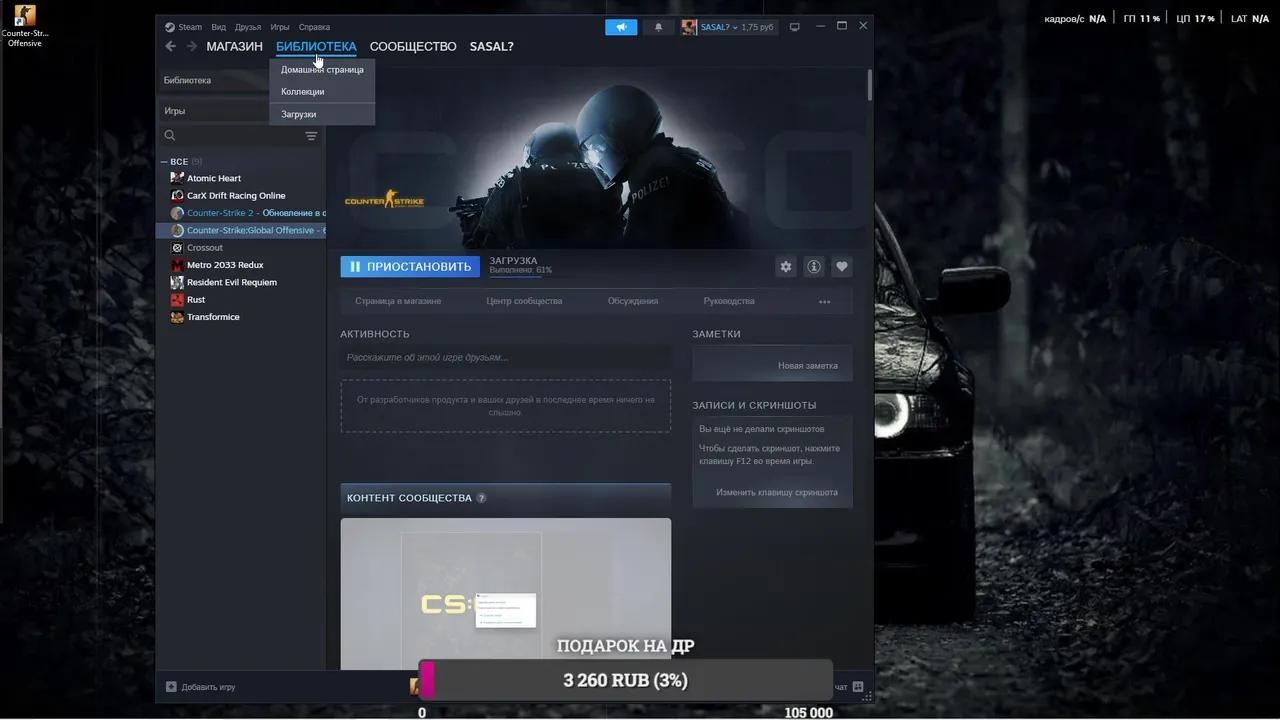Image resolution: width=1280 pixels, height=720 pixels.
Task: Expand the more links ellipsis
Action: (824, 301)
